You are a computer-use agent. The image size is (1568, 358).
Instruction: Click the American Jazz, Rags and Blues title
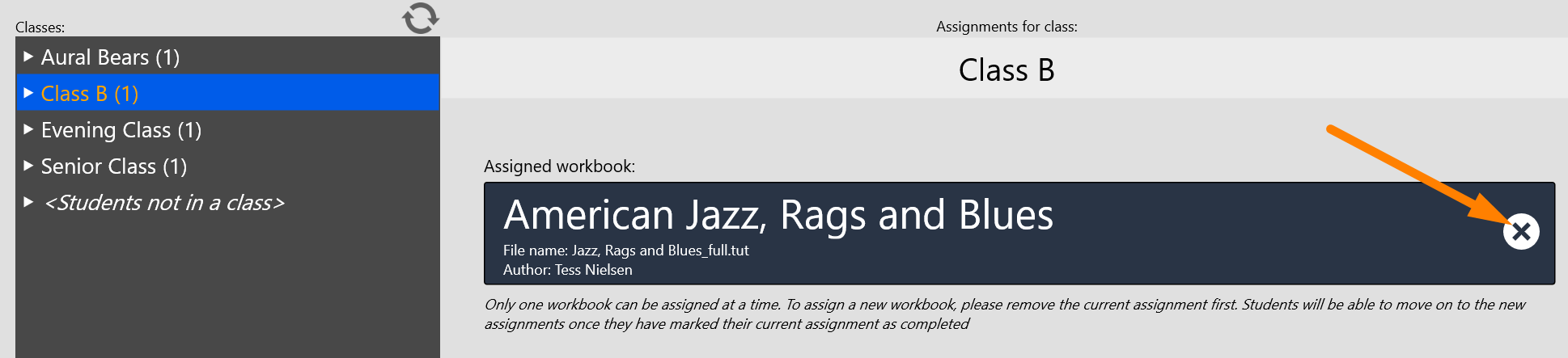[778, 215]
